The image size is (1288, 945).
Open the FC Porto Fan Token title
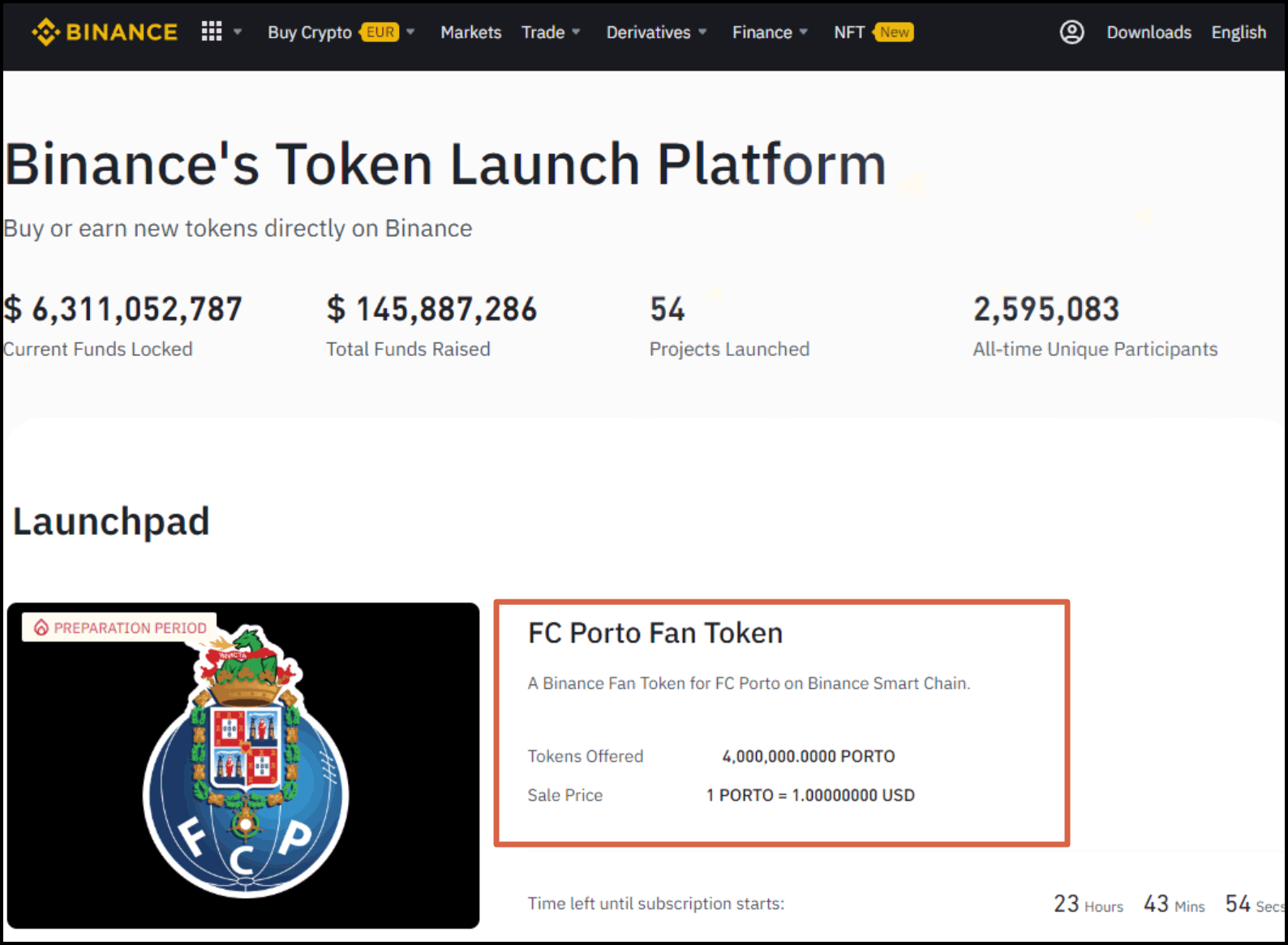[655, 633]
